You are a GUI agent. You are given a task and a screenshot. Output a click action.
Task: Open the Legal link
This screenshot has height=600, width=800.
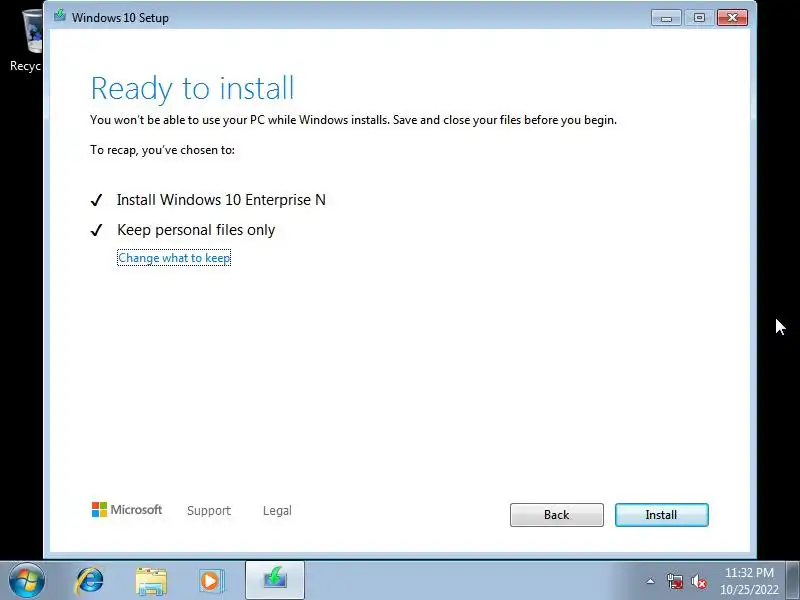277,510
